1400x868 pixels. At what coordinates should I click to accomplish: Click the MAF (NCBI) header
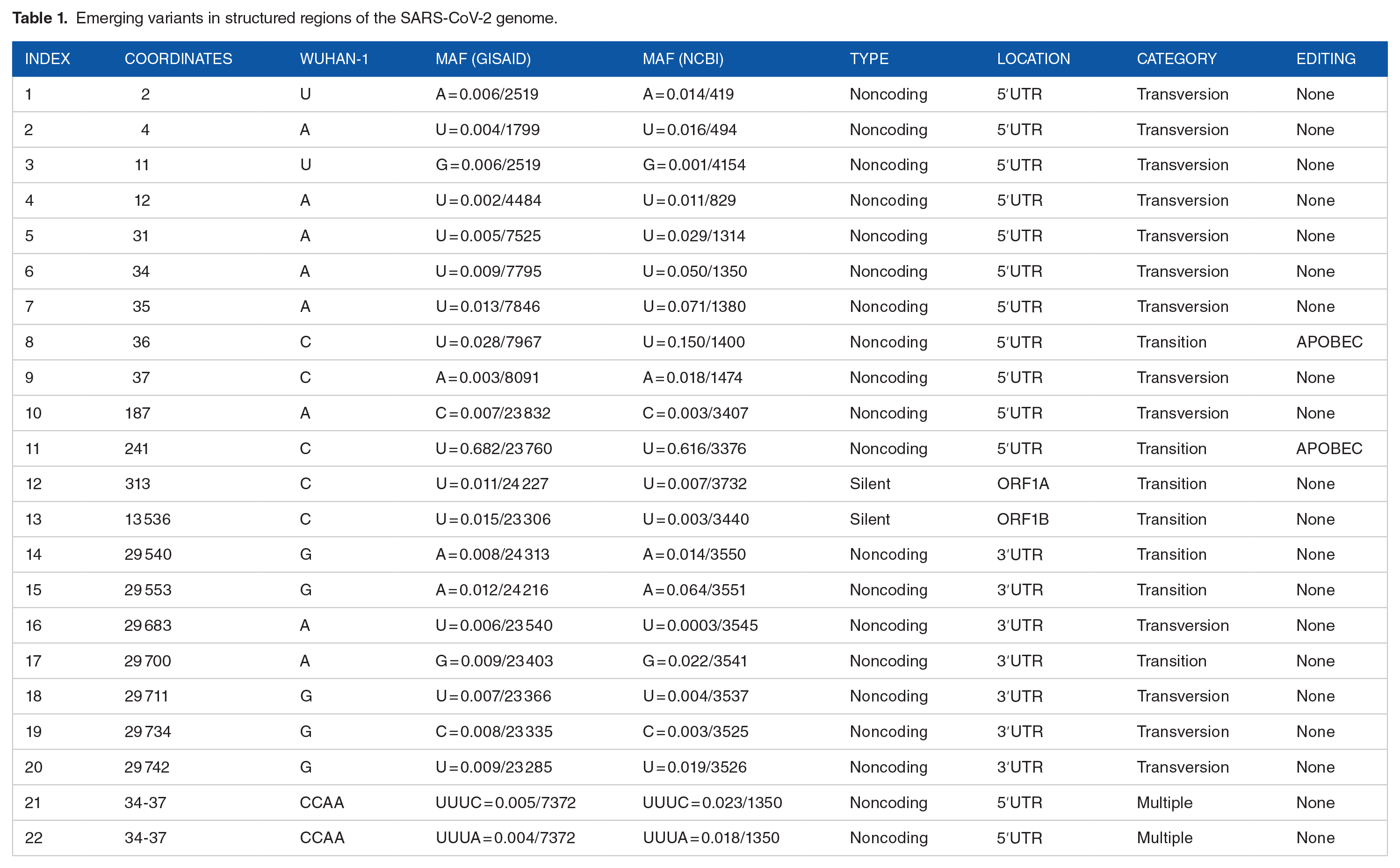click(x=683, y=58)
